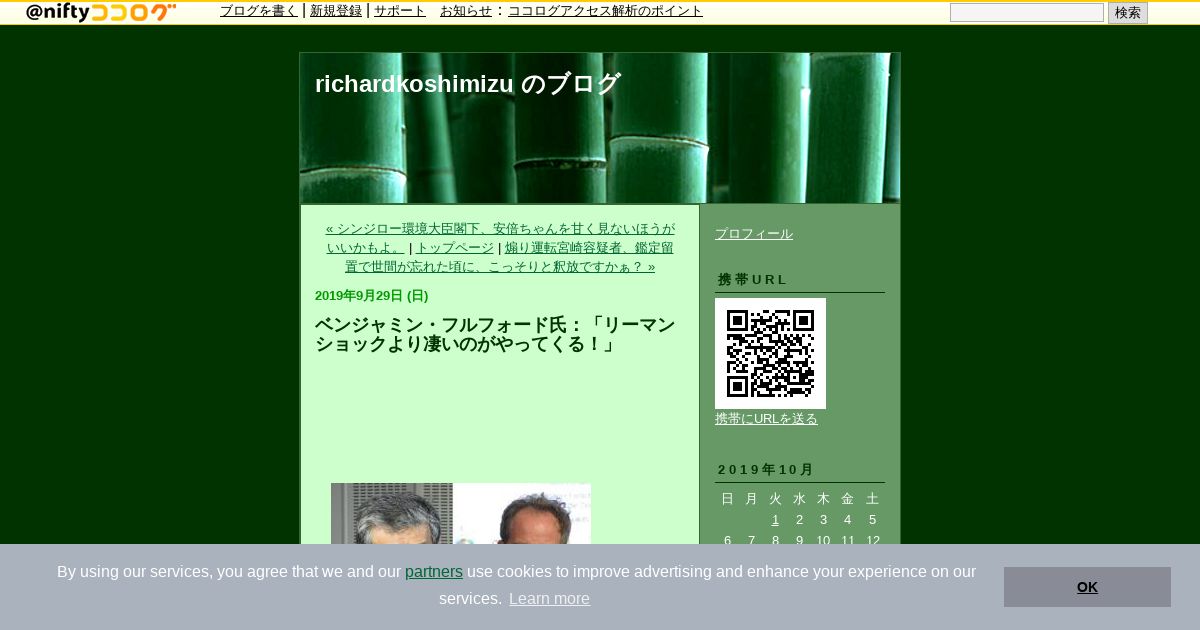Dismiss cookie banner with OK
This screenshot has width=1200, height=630.
pos(1087,587)
